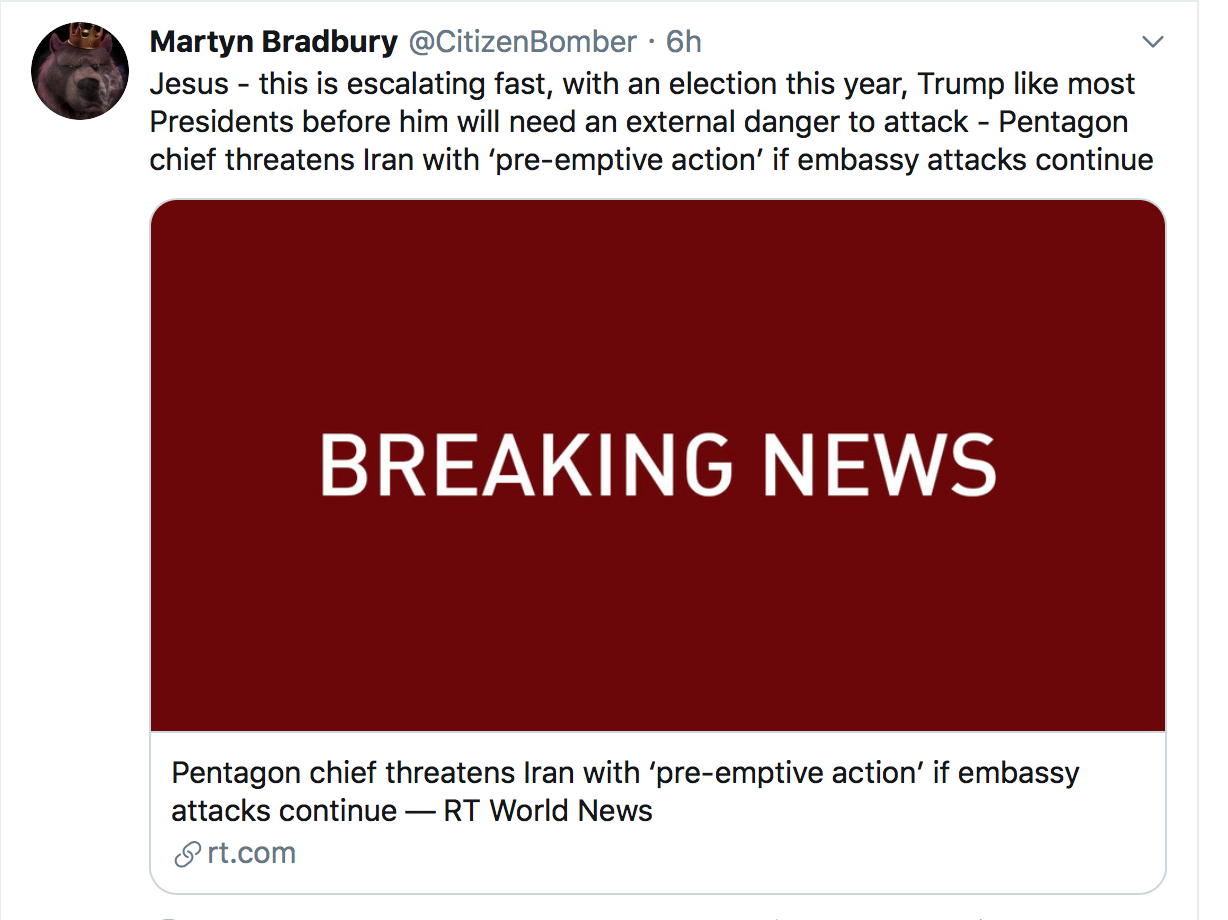
Task: Select the @CitizenBomber handle
Action: point(522,42)
